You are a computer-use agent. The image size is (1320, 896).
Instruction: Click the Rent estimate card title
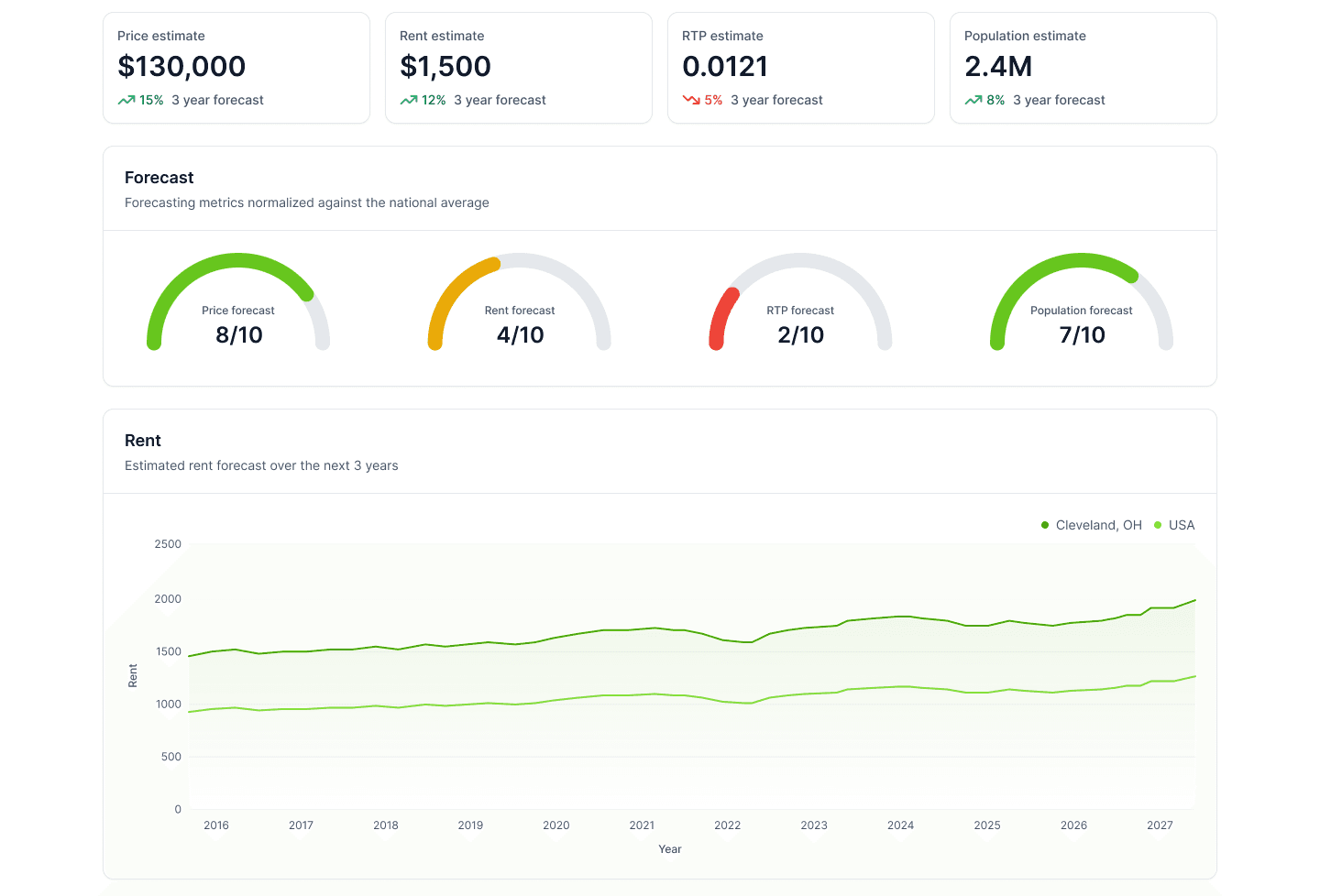442,36
